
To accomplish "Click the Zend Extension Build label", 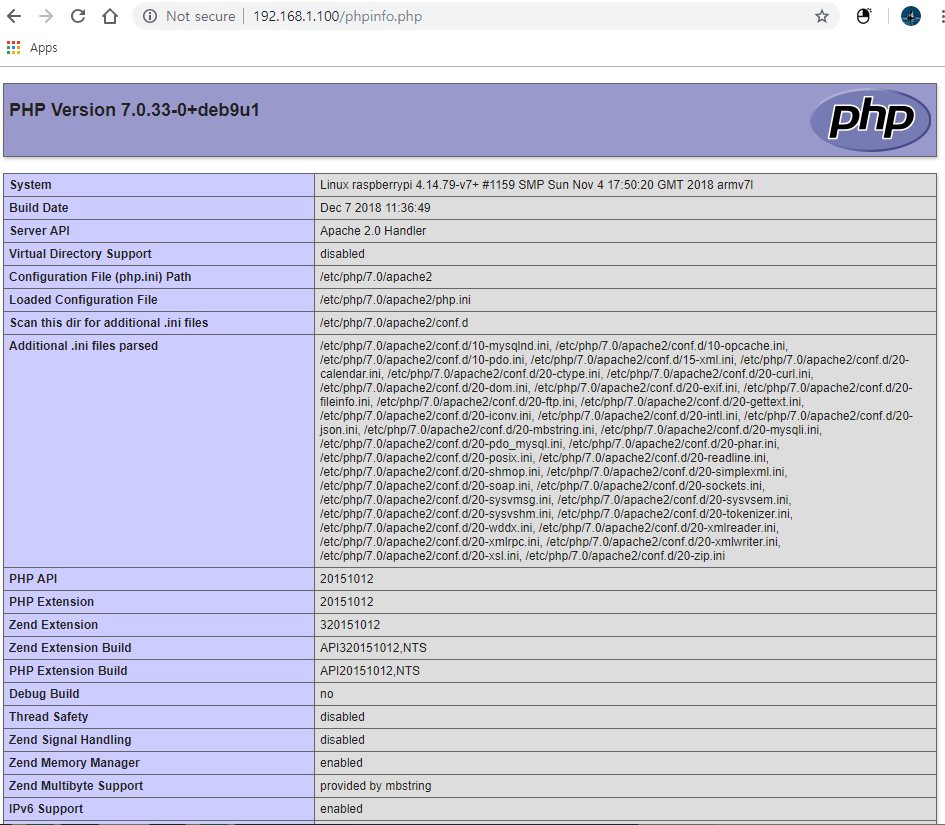I will tap(70, 648).
